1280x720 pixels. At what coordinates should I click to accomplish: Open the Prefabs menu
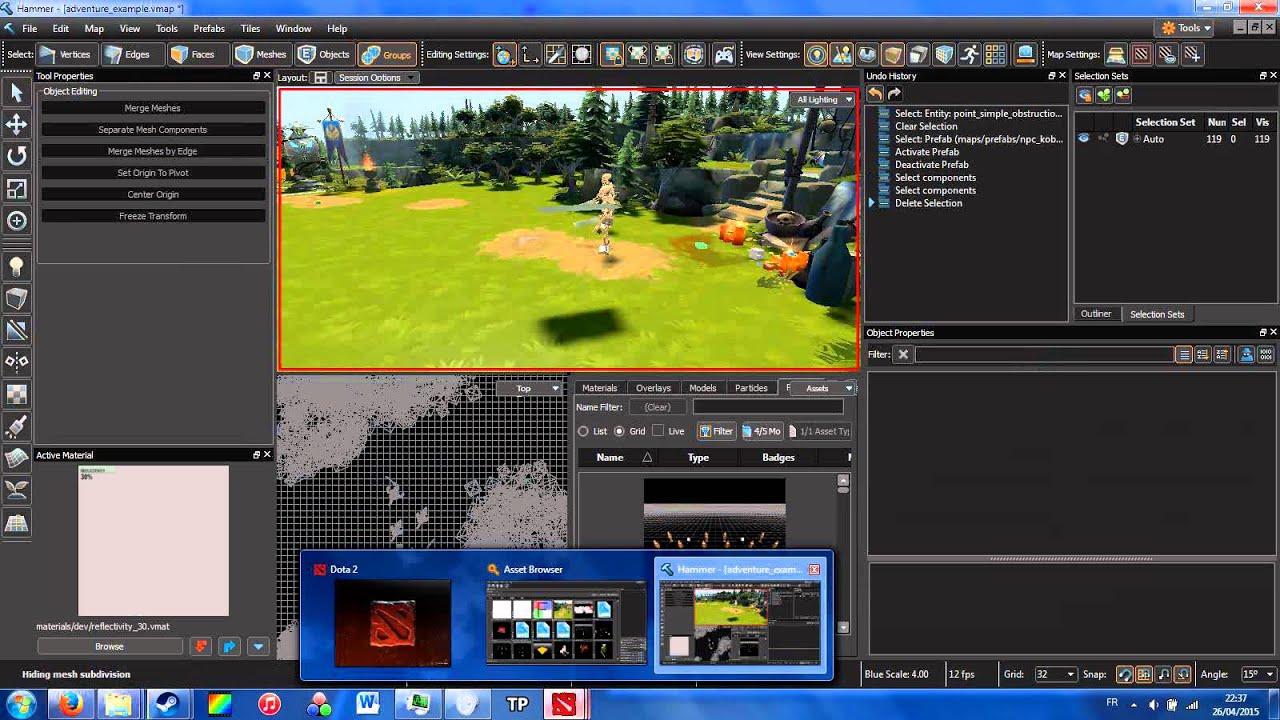coord(209,28)
